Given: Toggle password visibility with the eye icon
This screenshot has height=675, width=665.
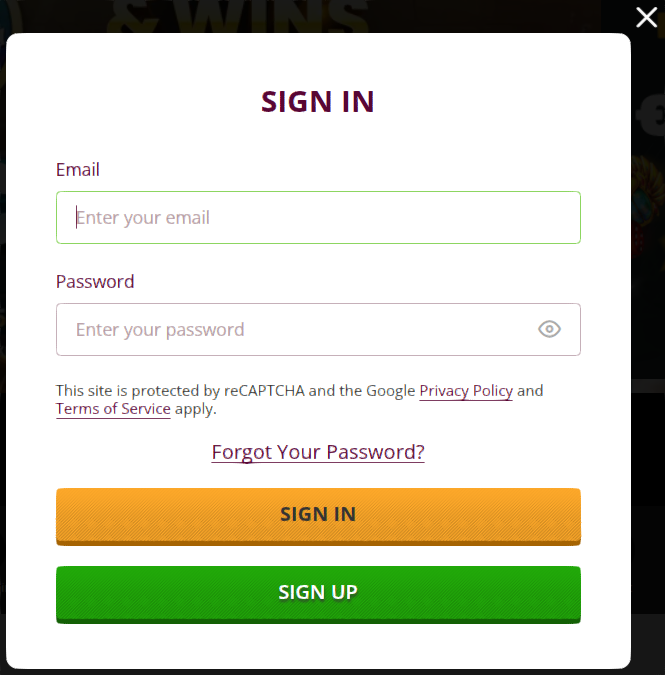Looking at the screenshot, I should (x=549, y=329).
